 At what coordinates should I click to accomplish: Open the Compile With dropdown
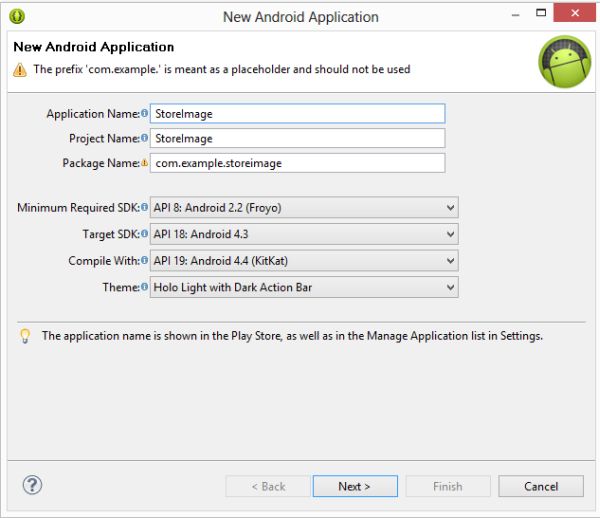(x=304, y=261)
